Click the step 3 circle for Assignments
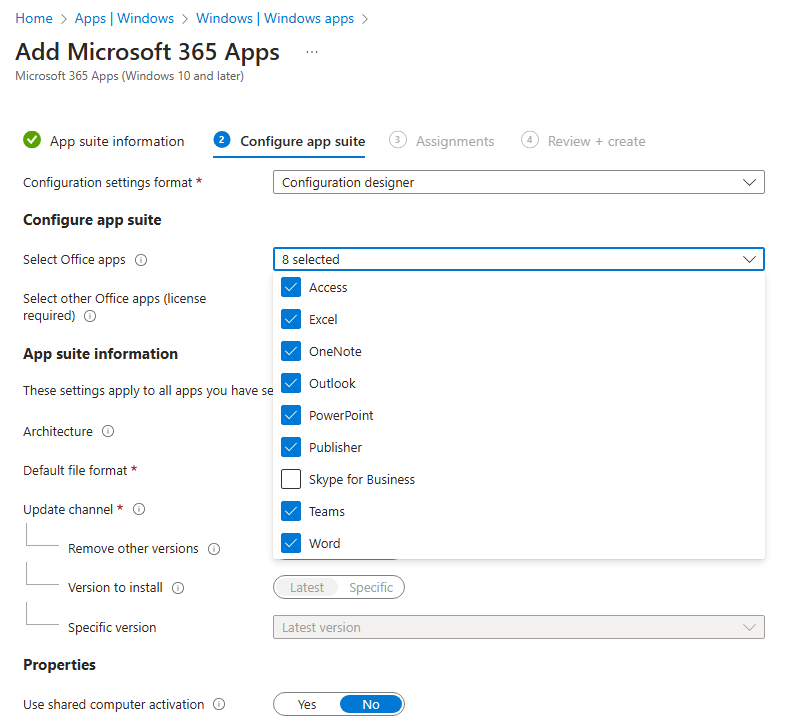Screen dimensions: 792x724 point(398,139)
